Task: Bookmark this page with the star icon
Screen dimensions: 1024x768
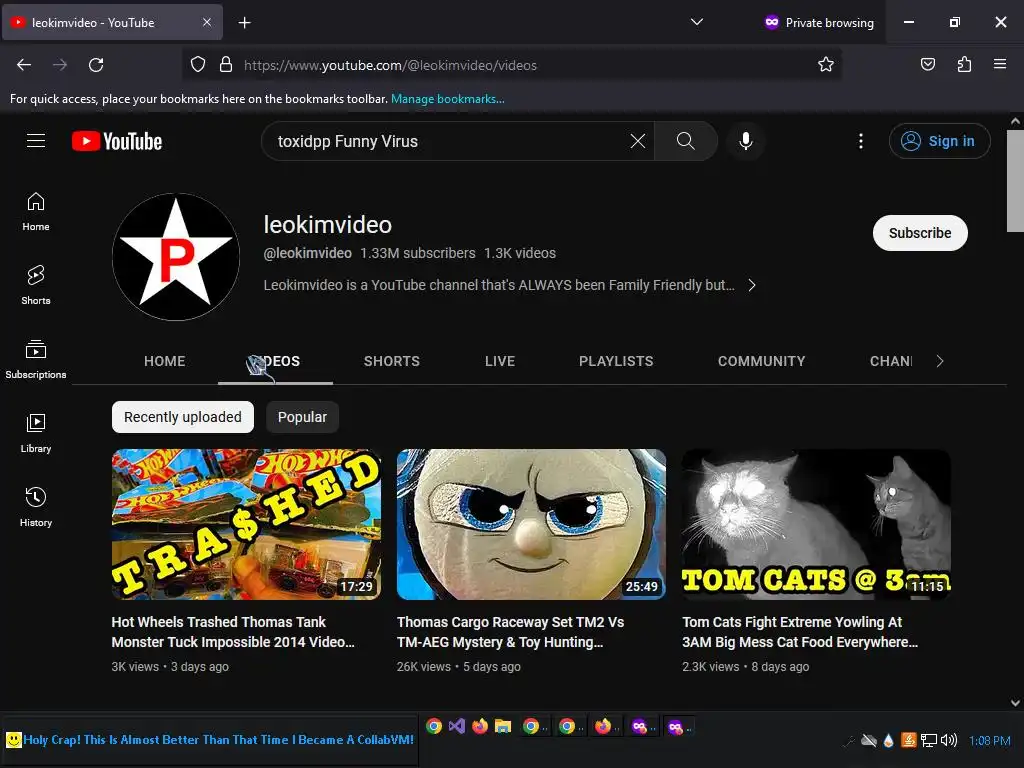Action: click(825, 65)
